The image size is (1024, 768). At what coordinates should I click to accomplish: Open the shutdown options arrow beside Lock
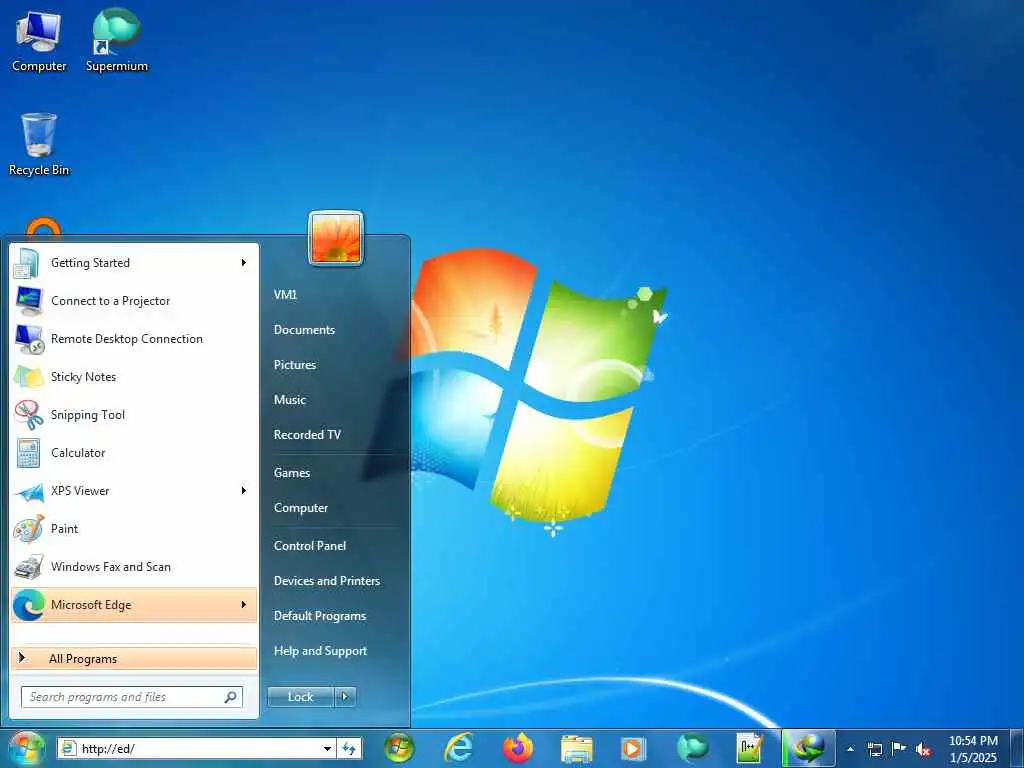[345, 697]
